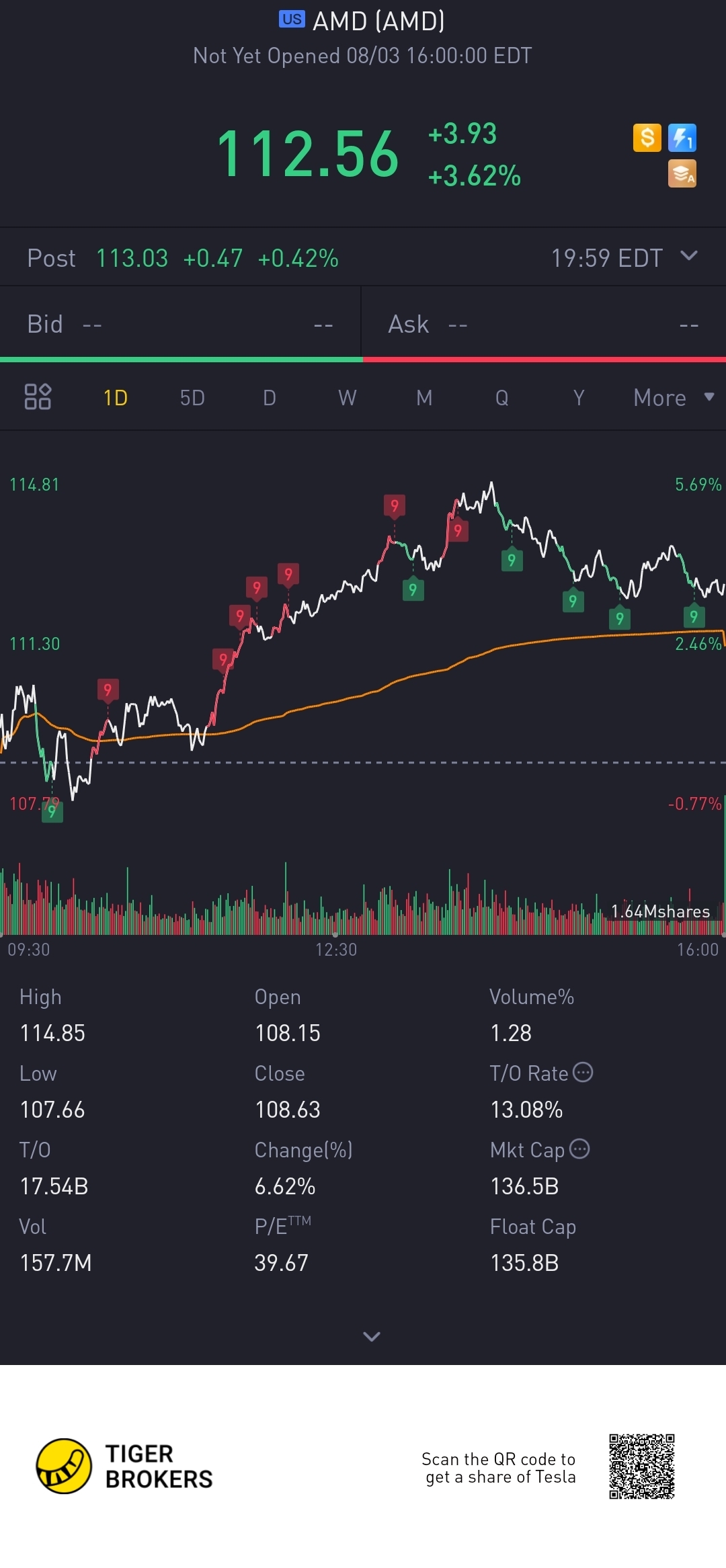Tap the 'Scan the QR code' promo text
726x1568 pixels.
pos(499,1468)
